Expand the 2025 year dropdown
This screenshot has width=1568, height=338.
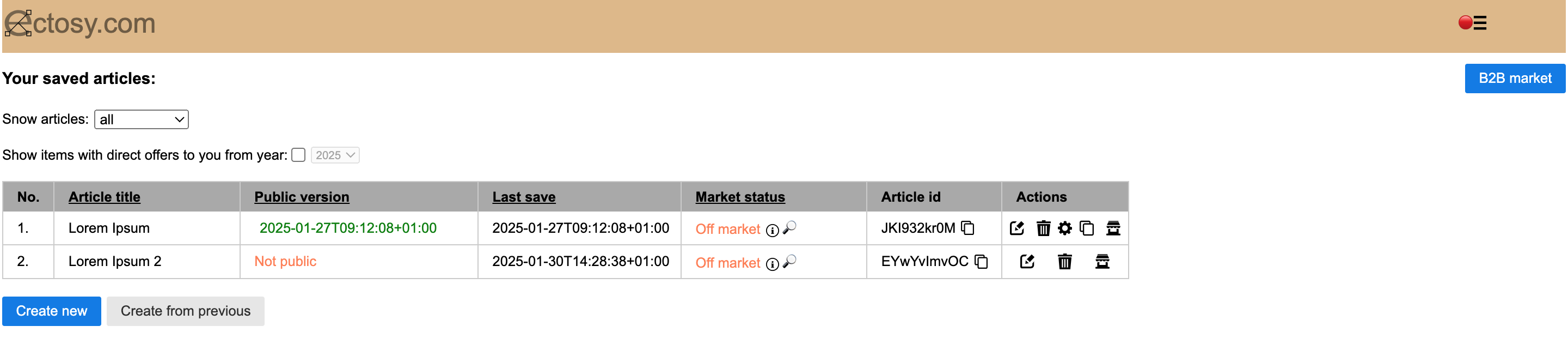[x=335, y=155]
